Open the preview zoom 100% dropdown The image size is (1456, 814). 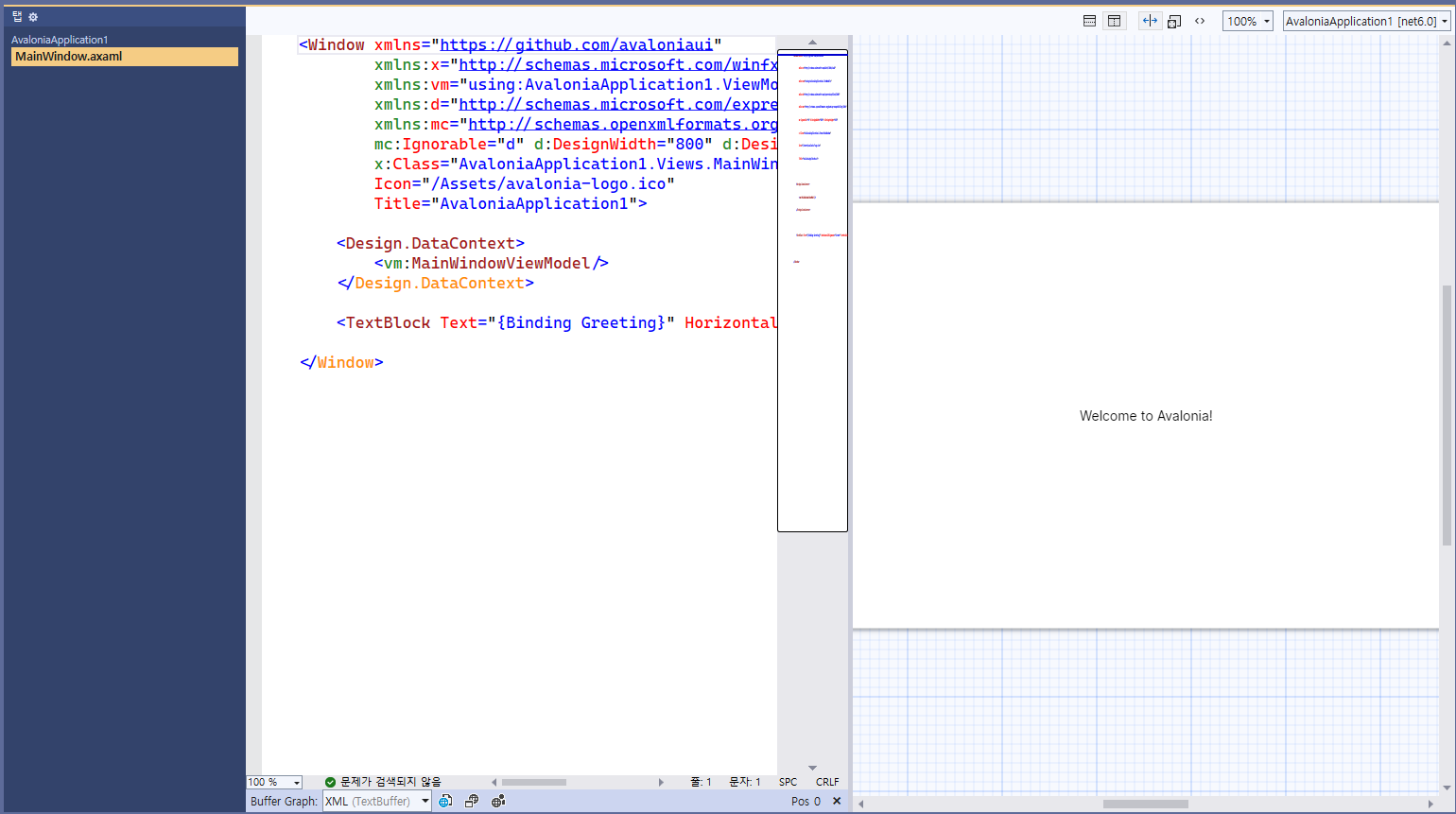[x=1248, y=20]
